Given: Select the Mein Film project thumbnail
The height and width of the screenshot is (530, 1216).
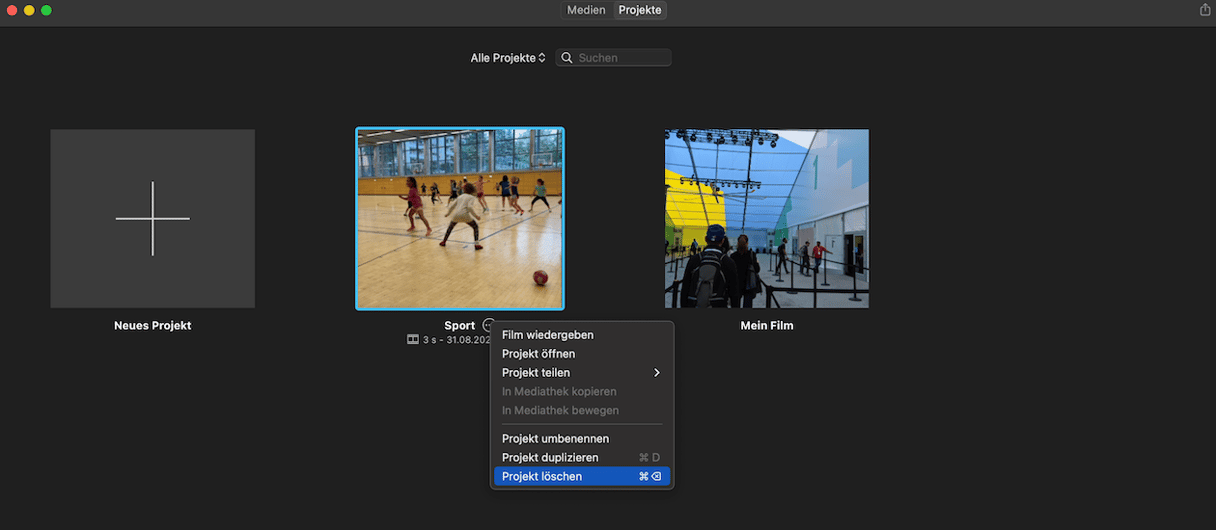Looking at the screenshot, I should point(766,218).
